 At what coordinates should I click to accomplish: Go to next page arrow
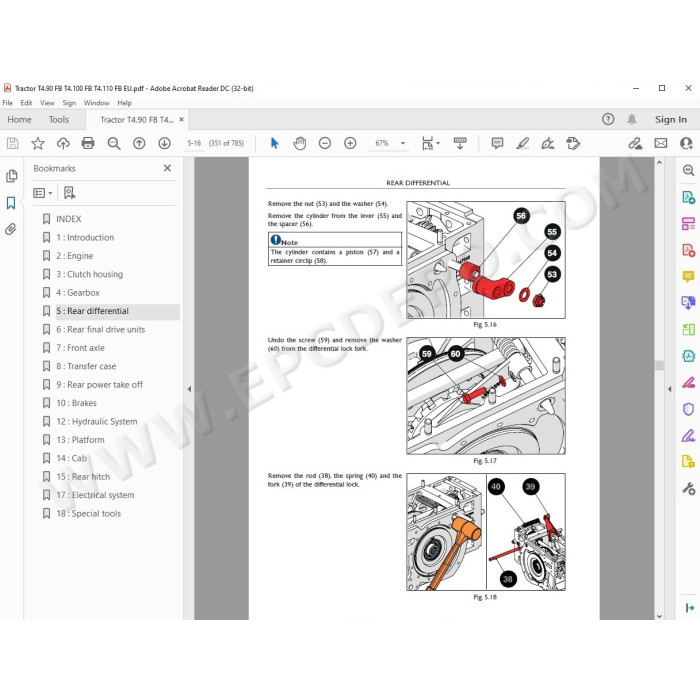[164, 143]
